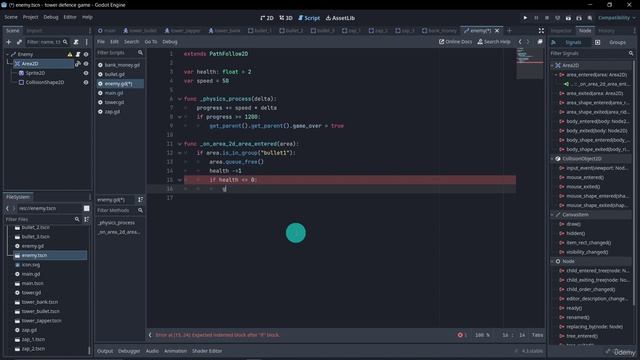Collapse the Area2D signals section
Image resolution: width=640 pixels, height=360 pixels.
[x=552, y=65]
